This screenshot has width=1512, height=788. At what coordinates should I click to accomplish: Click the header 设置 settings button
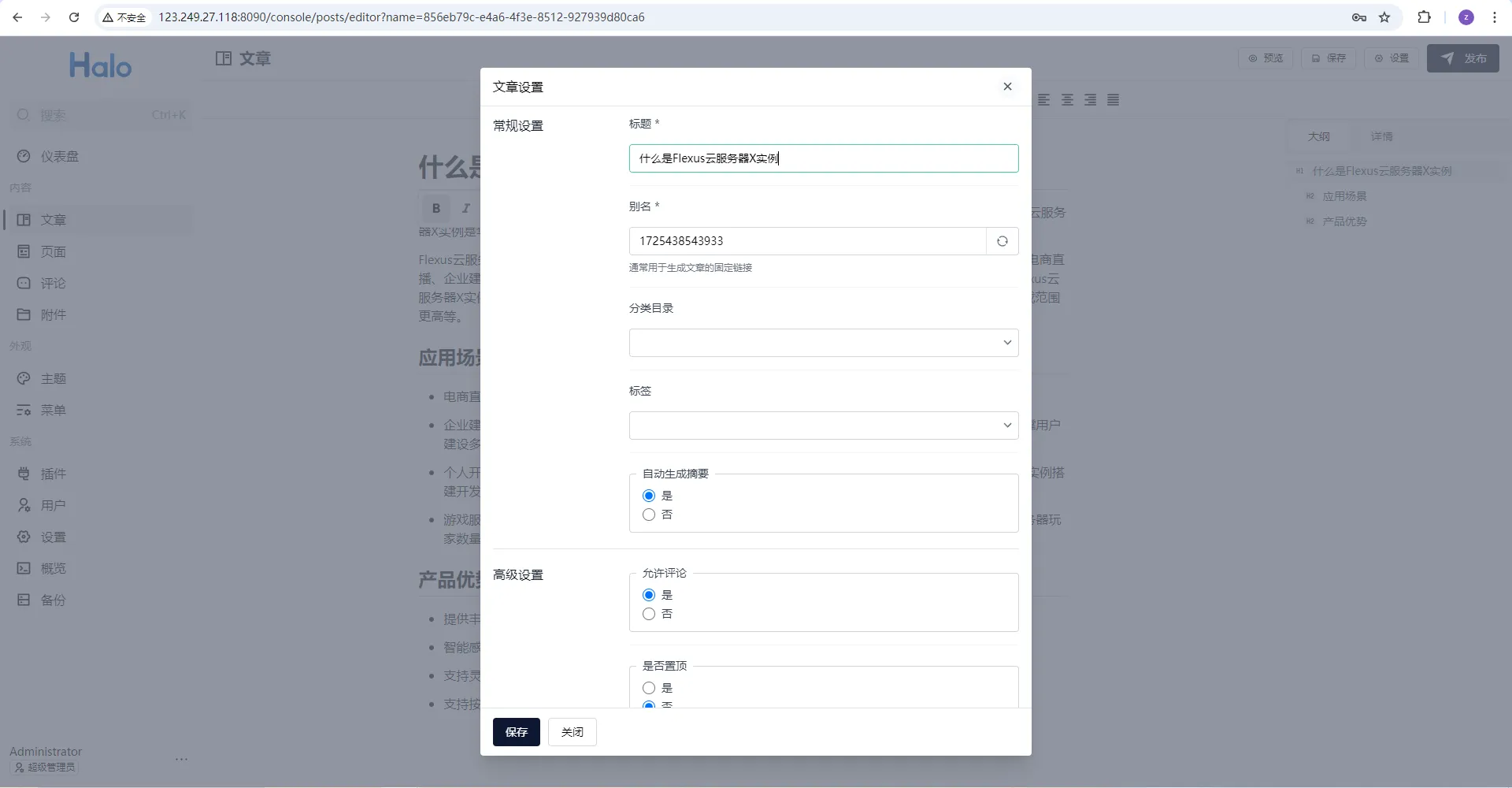click(x=1392, y=58)
